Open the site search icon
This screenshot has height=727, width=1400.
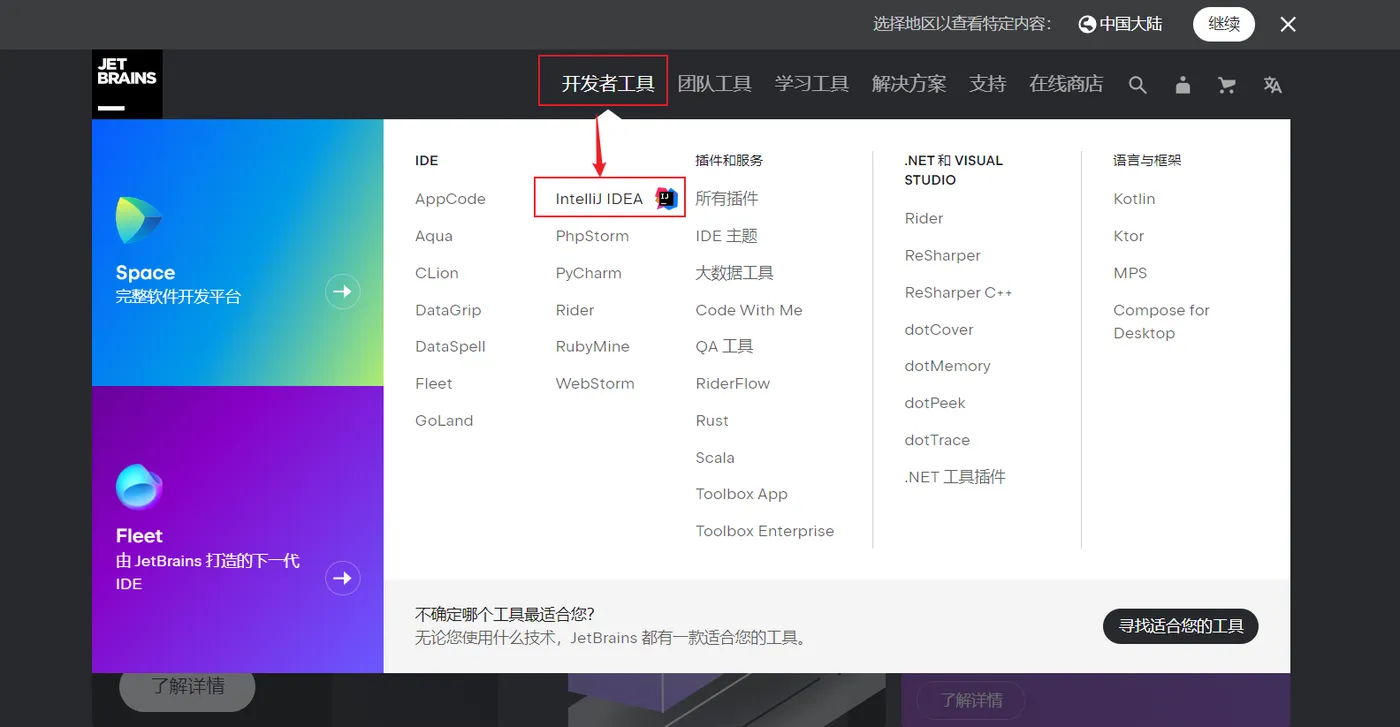click(1137, 85)
